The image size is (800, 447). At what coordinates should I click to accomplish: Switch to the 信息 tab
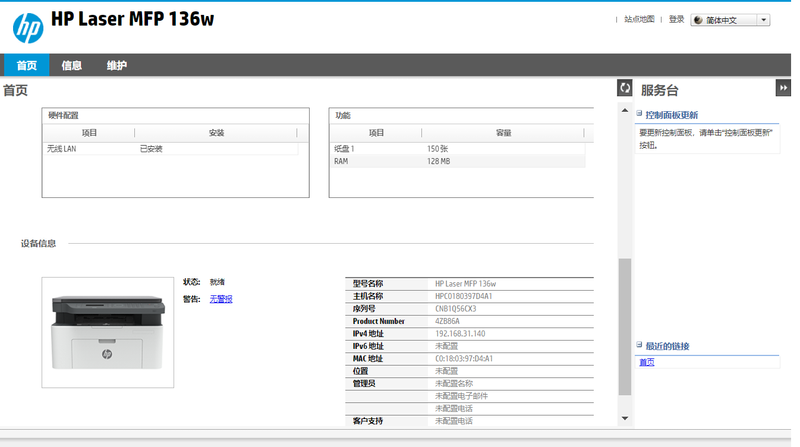pyautogui.click(x=71, y=65)
